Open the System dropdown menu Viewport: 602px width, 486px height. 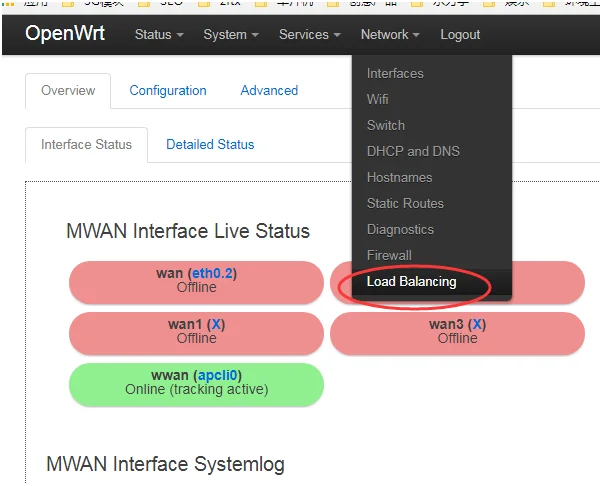(231, 35)
